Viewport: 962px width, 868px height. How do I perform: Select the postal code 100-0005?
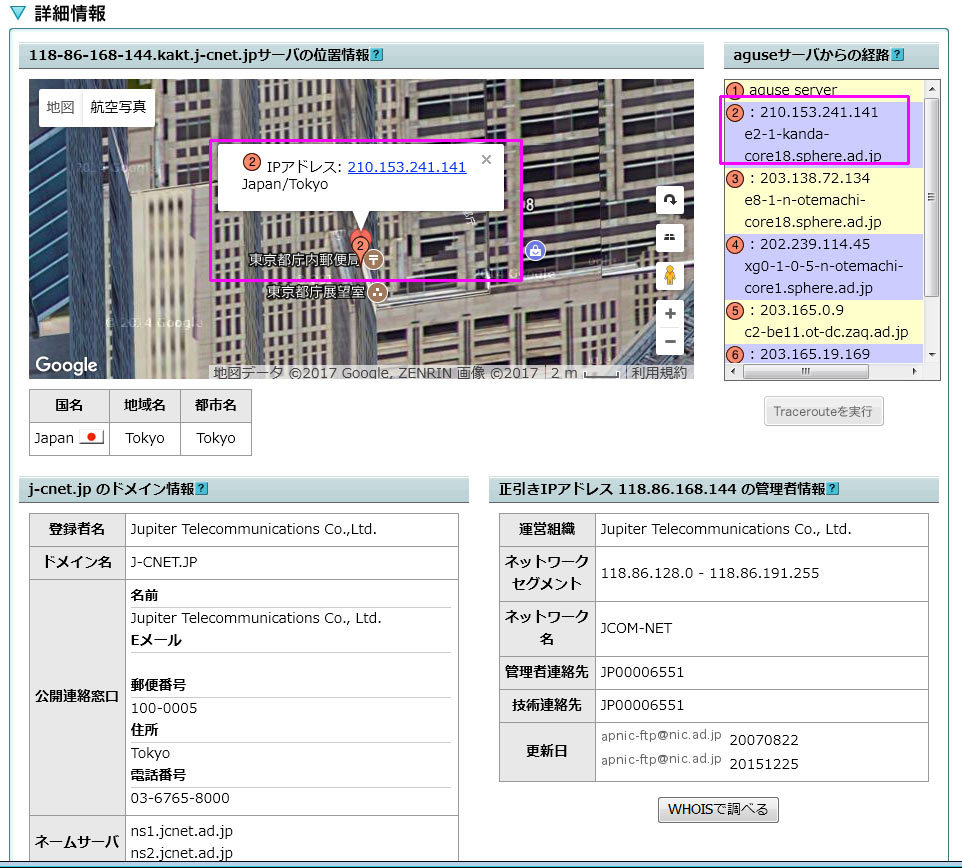(x=164, y=708)
